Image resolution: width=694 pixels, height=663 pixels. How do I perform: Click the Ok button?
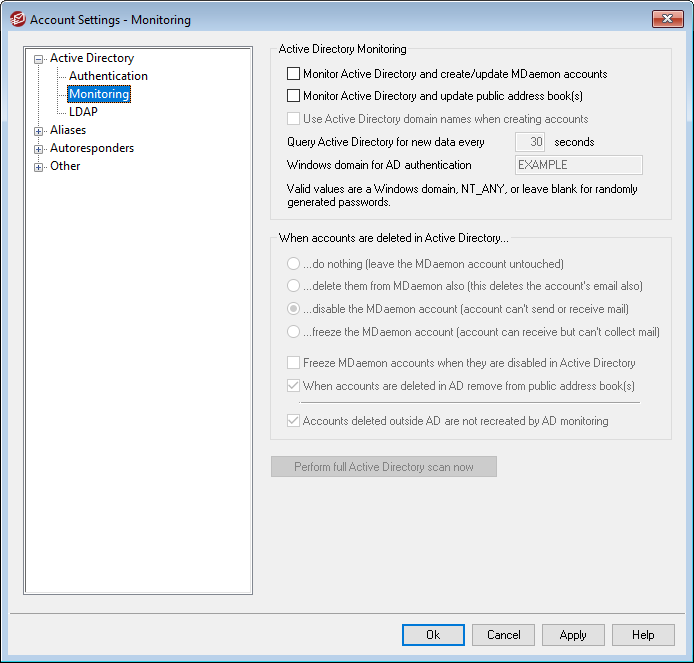coord(433,635)
